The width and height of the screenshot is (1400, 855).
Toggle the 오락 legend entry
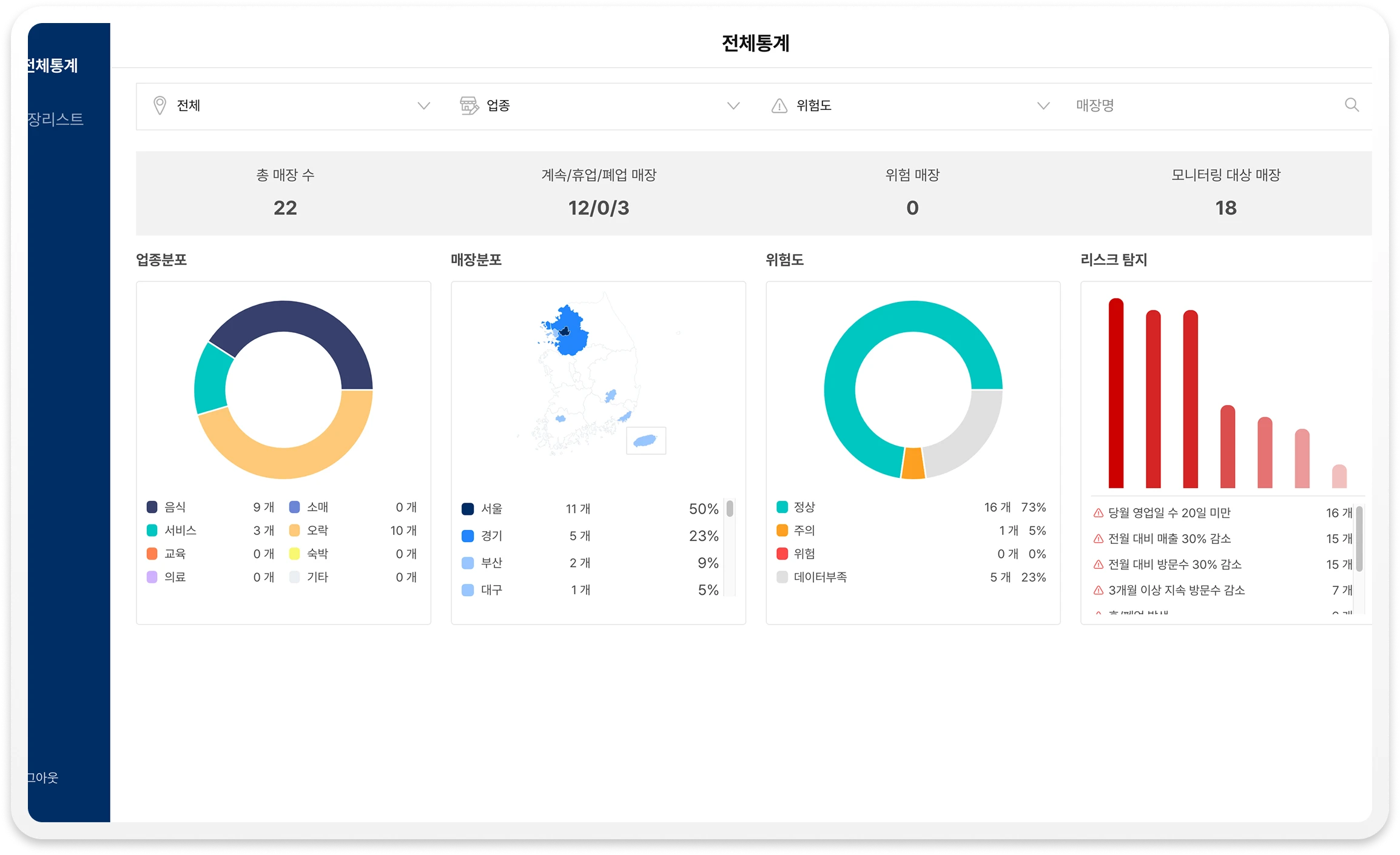coord(317,531)
